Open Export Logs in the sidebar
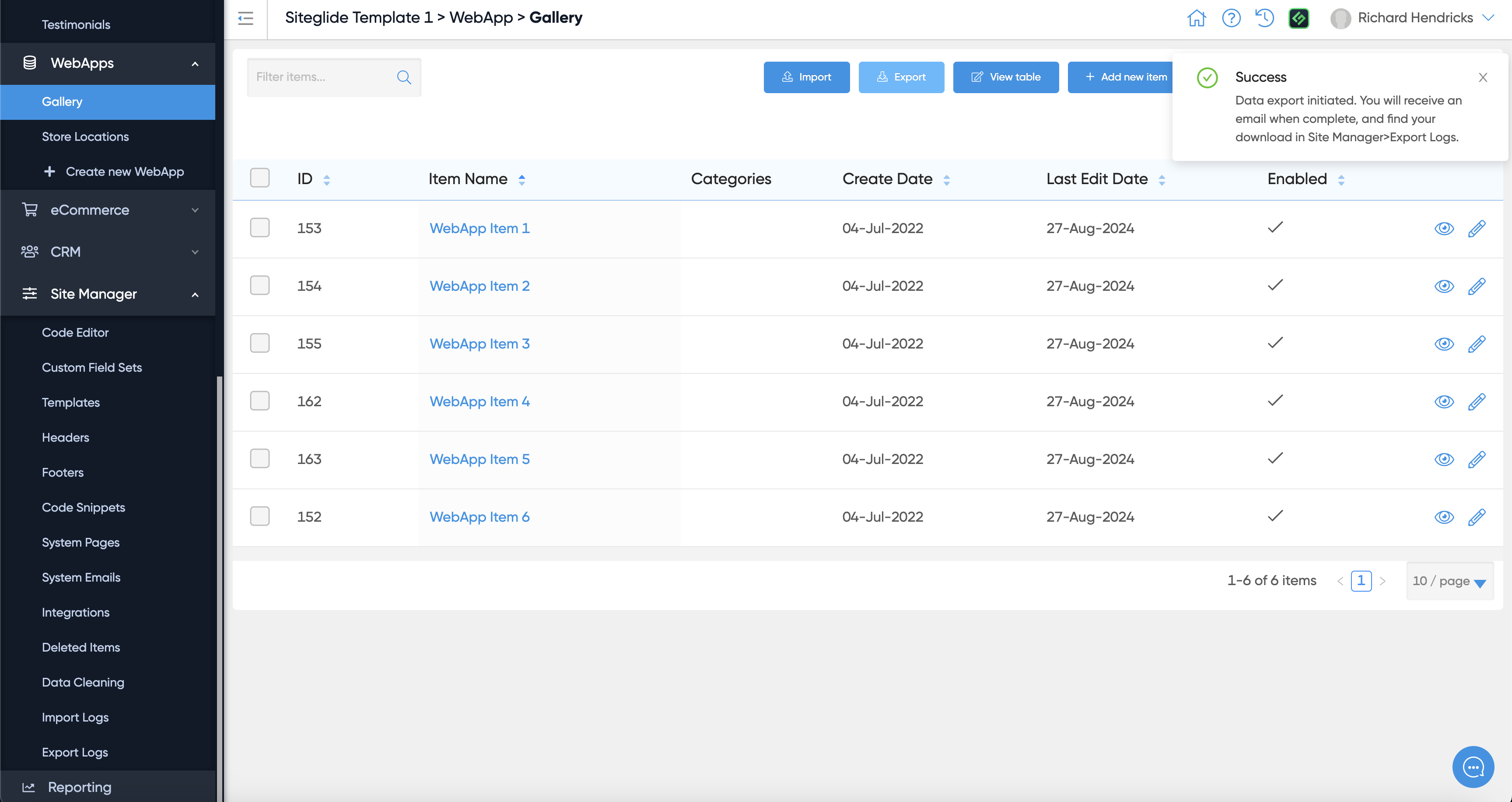Screen dimensions: 1512x802 coord(74,752)
